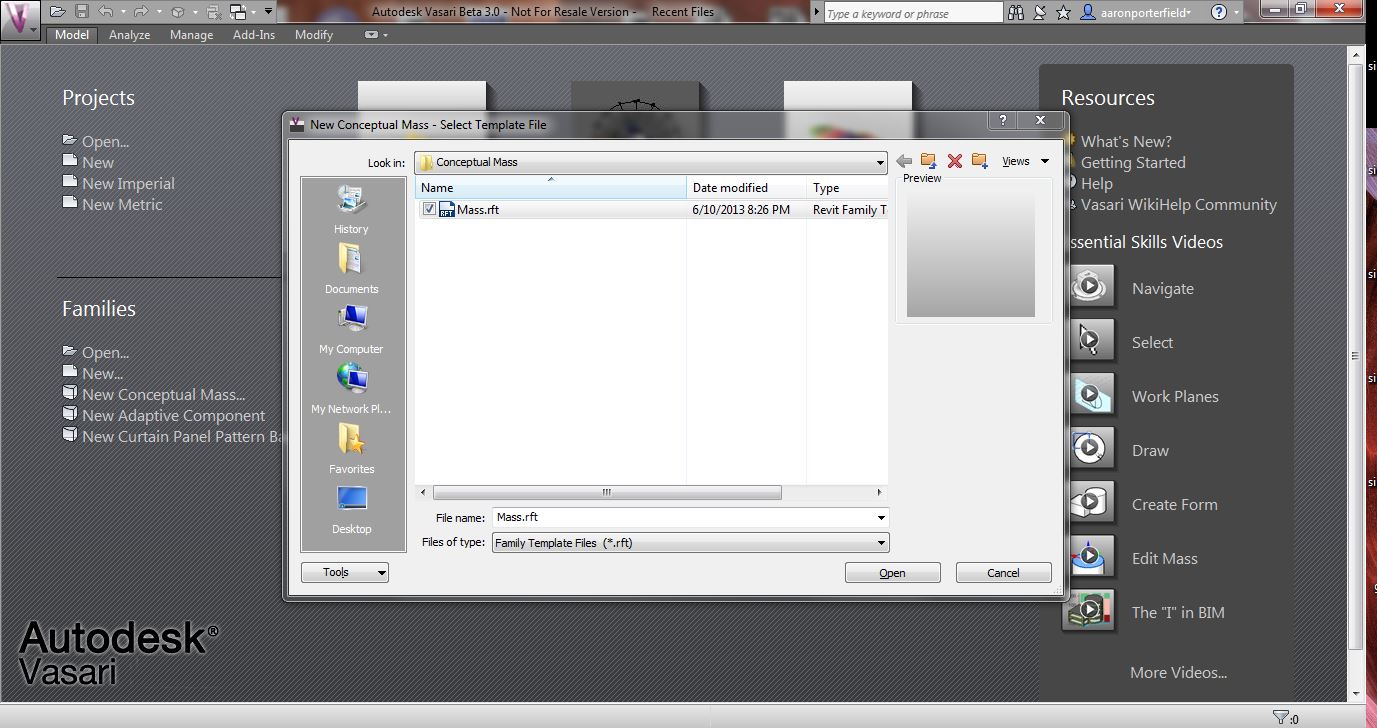
Task: Click the Open button in the dialog
Action: click(x=893, y=573)
